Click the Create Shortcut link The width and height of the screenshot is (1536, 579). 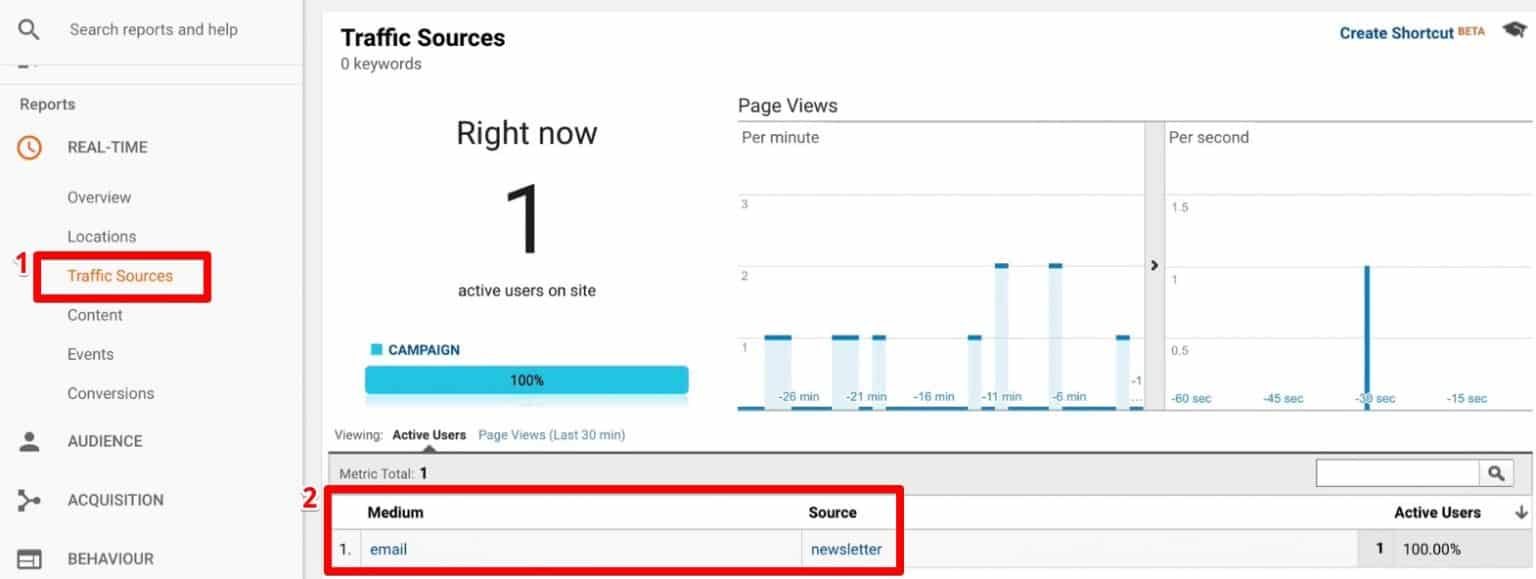1397,32
